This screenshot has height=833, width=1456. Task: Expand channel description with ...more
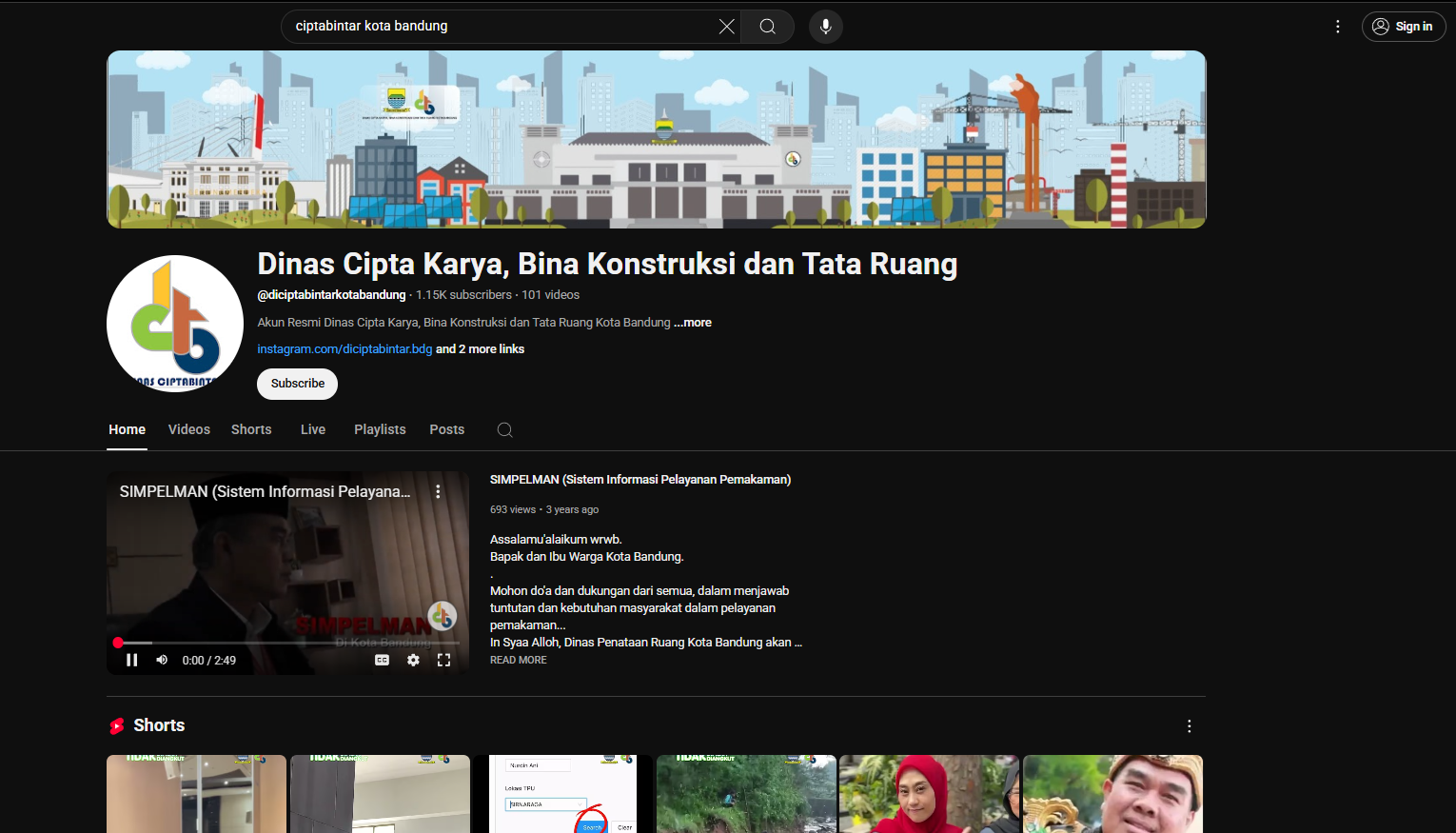pos(693,323)
